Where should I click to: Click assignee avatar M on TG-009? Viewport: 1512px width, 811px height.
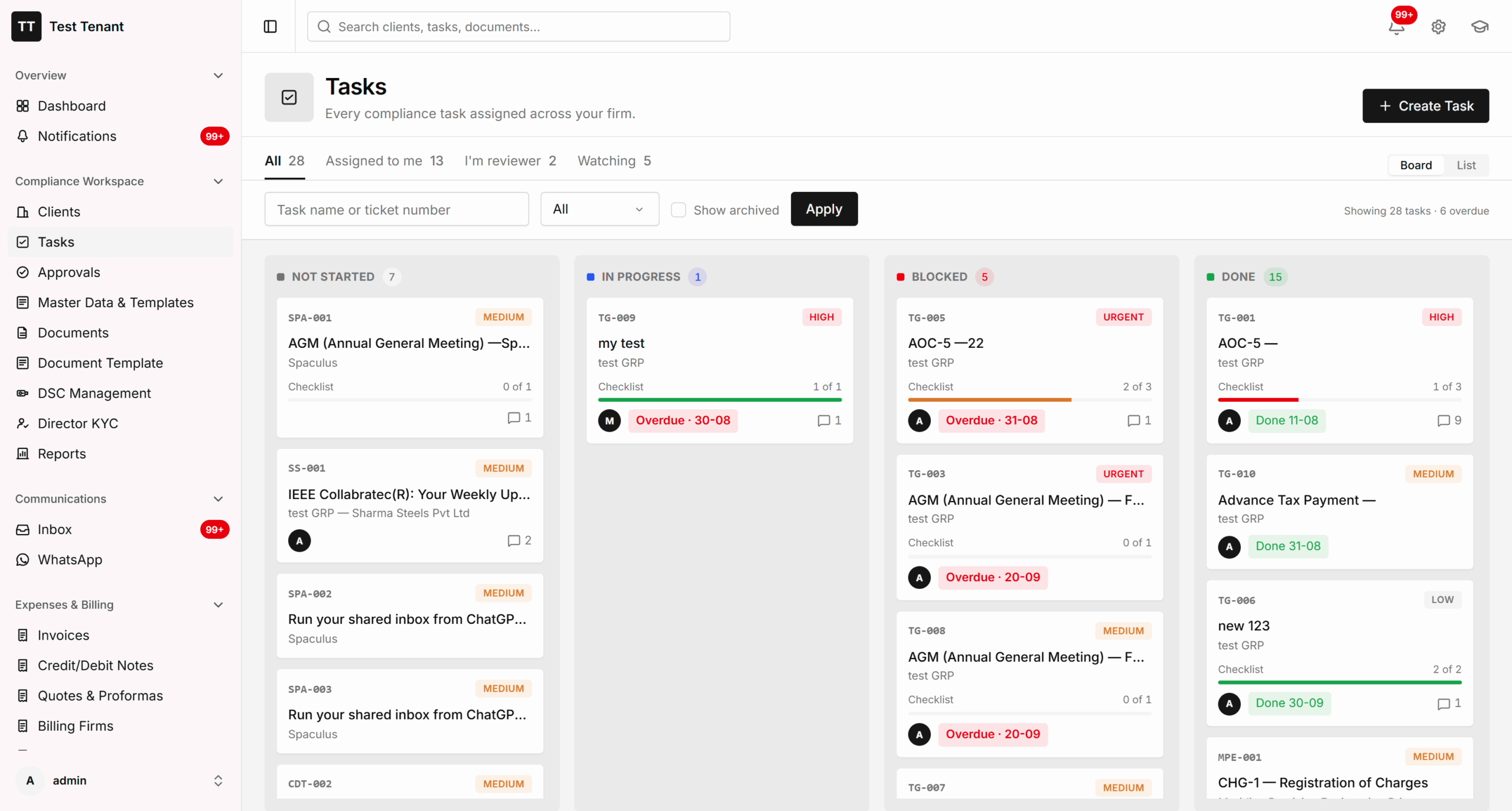click(x=610, y=421)
